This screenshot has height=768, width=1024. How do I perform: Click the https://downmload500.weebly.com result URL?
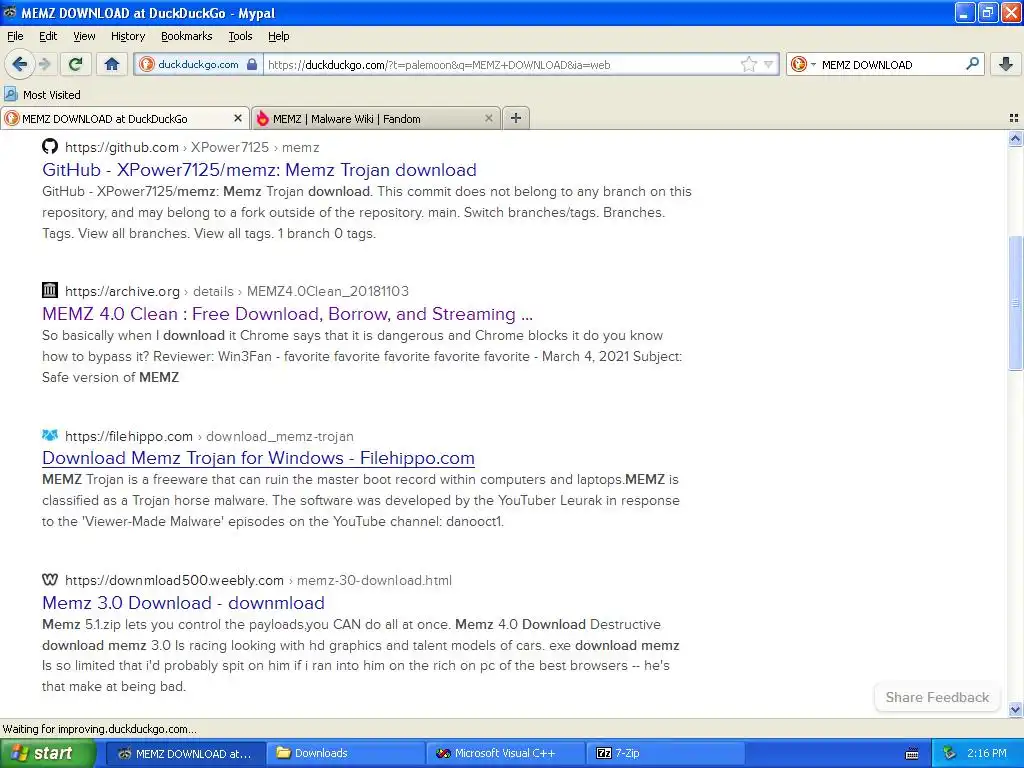pos(174,581)
